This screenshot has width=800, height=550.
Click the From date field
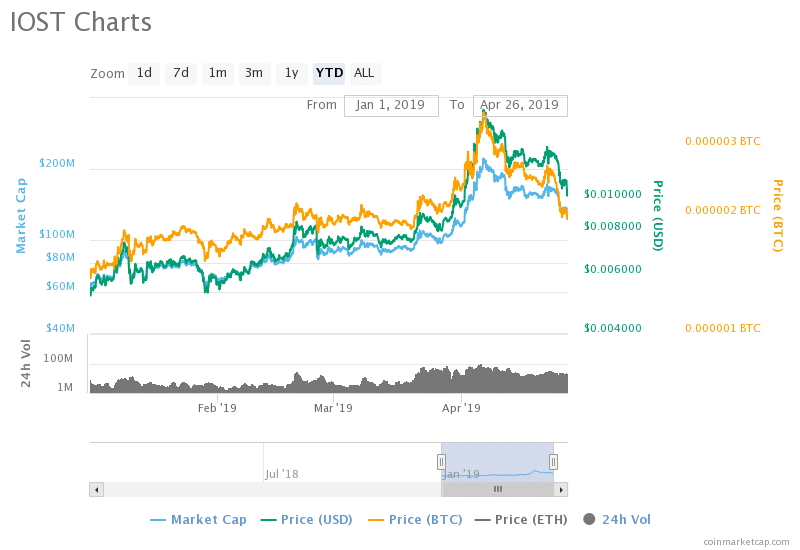click(390, 105)
